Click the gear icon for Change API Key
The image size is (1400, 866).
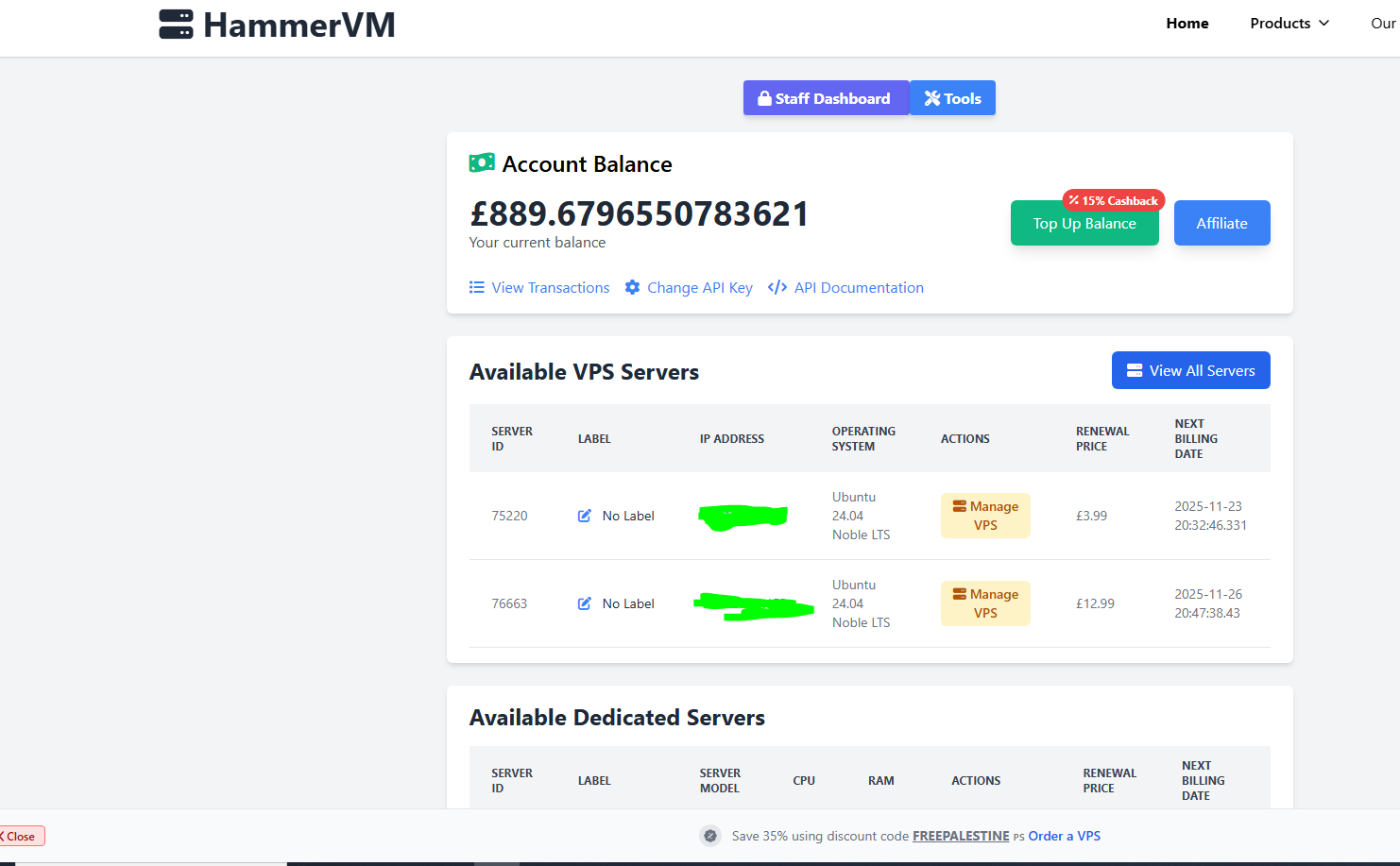(x=633, y=287)
